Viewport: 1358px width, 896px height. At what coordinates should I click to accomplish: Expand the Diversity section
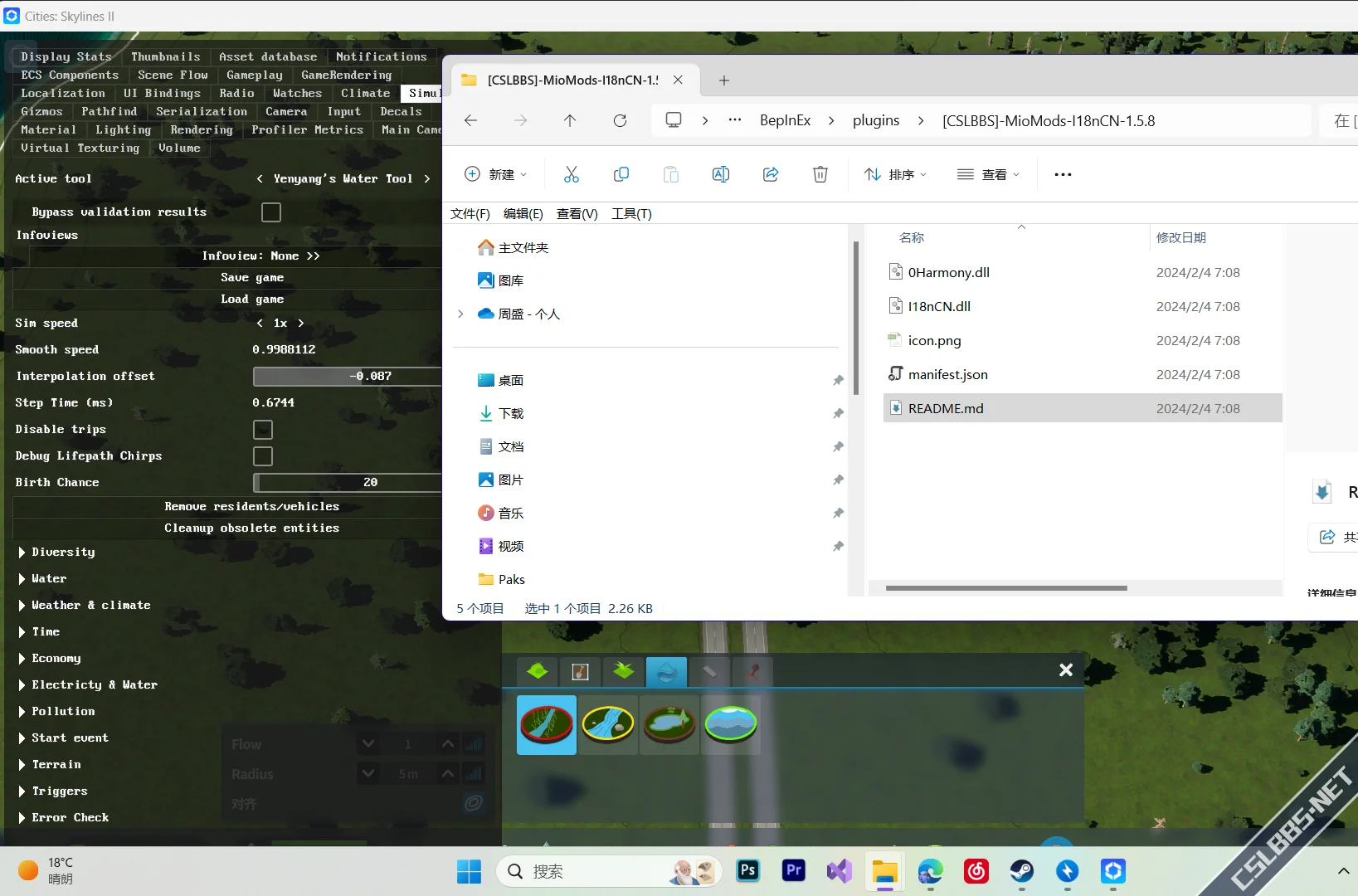(x=22, y=553)
